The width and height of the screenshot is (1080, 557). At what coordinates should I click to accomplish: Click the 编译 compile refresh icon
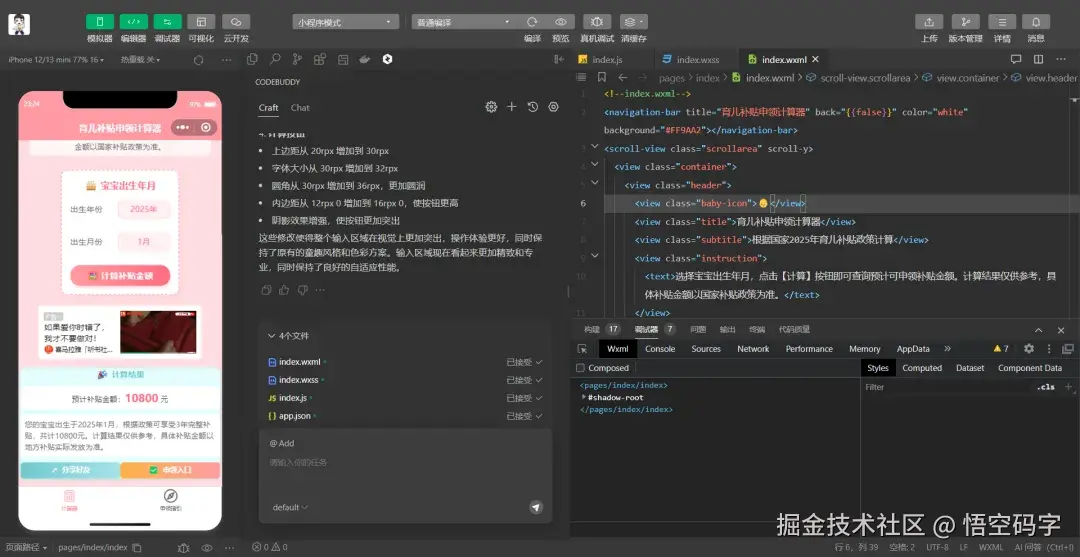[532, 22]
